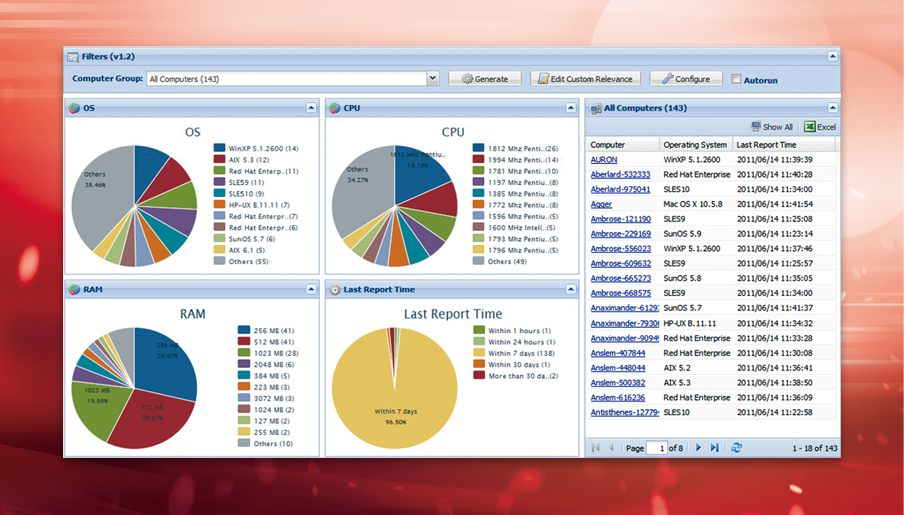Click the 2048 MB (6) legend entry

point(266,364)
